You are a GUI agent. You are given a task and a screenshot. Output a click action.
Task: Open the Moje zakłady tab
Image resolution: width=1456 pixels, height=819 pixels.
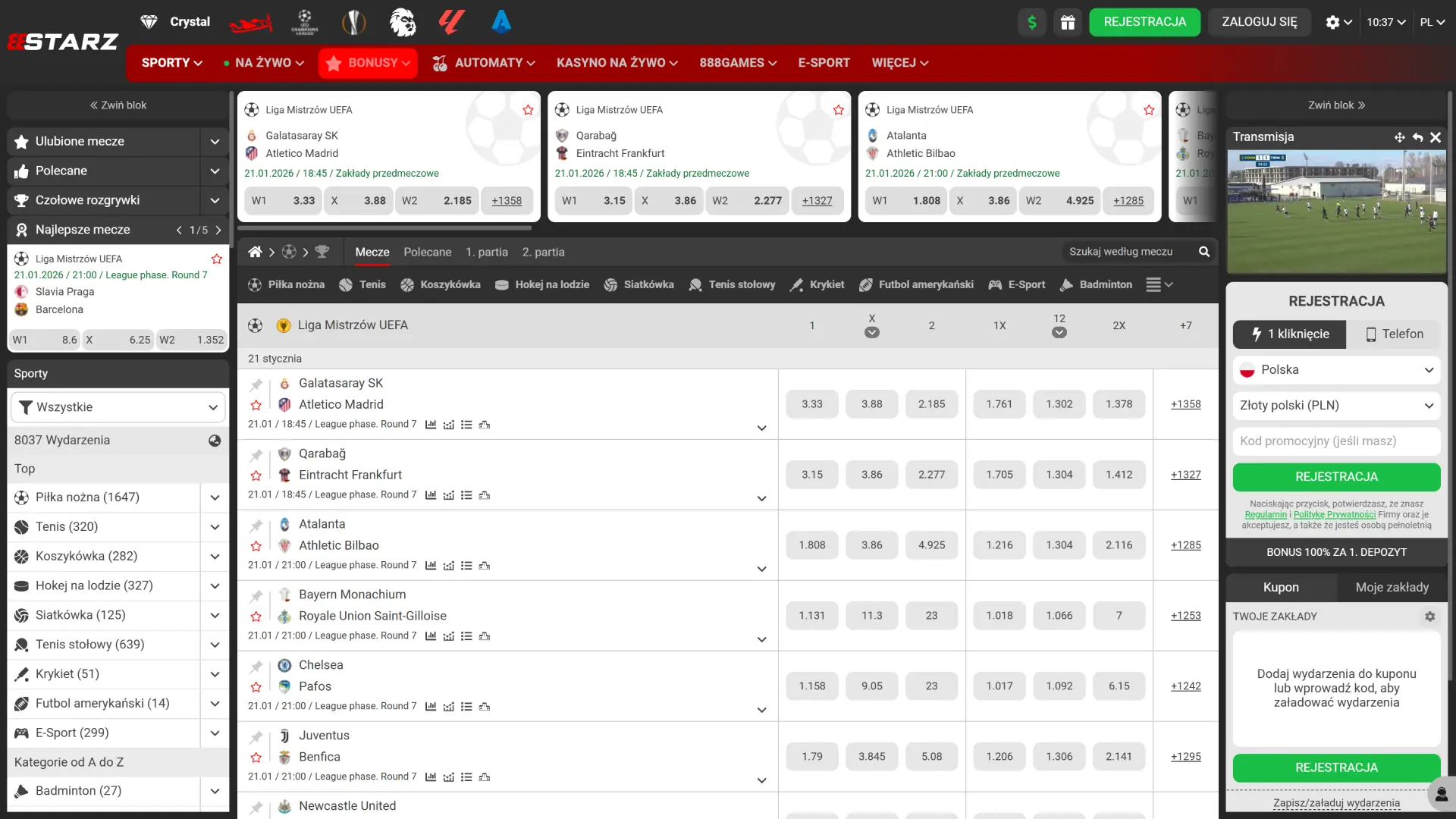(1392, 587)
